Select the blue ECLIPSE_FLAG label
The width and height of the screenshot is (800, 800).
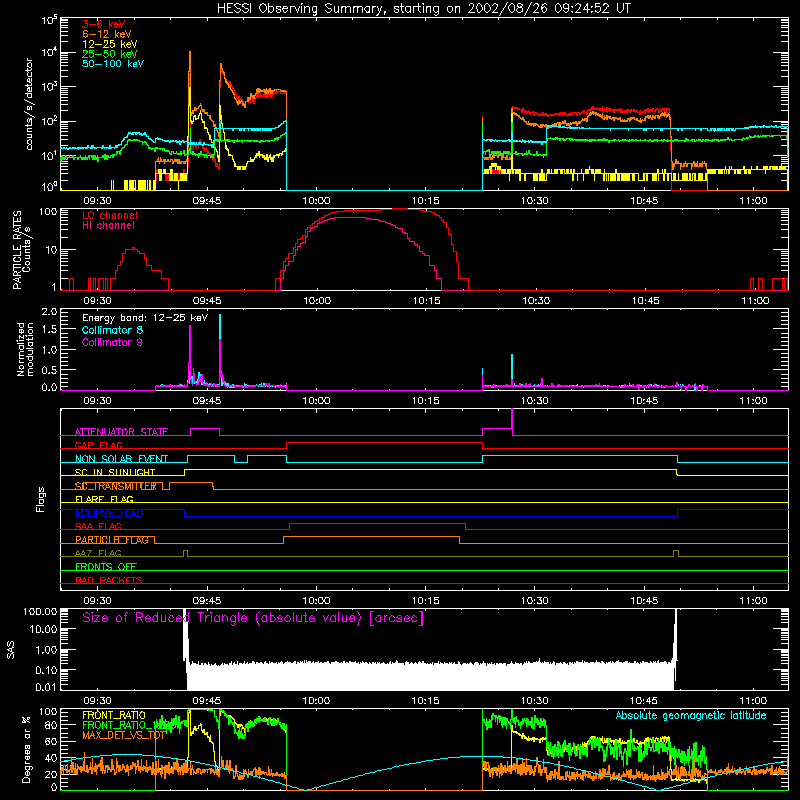[x=109, y=513]
